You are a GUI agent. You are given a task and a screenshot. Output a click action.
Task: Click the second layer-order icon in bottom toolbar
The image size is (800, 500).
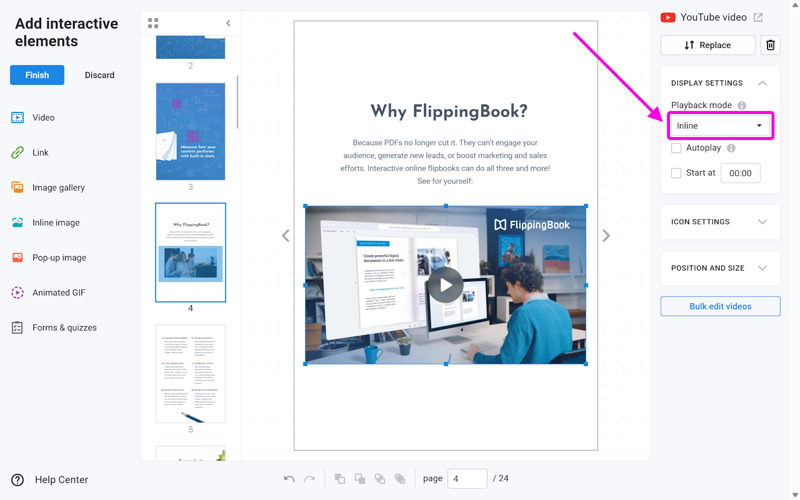(x=360, y=479)
